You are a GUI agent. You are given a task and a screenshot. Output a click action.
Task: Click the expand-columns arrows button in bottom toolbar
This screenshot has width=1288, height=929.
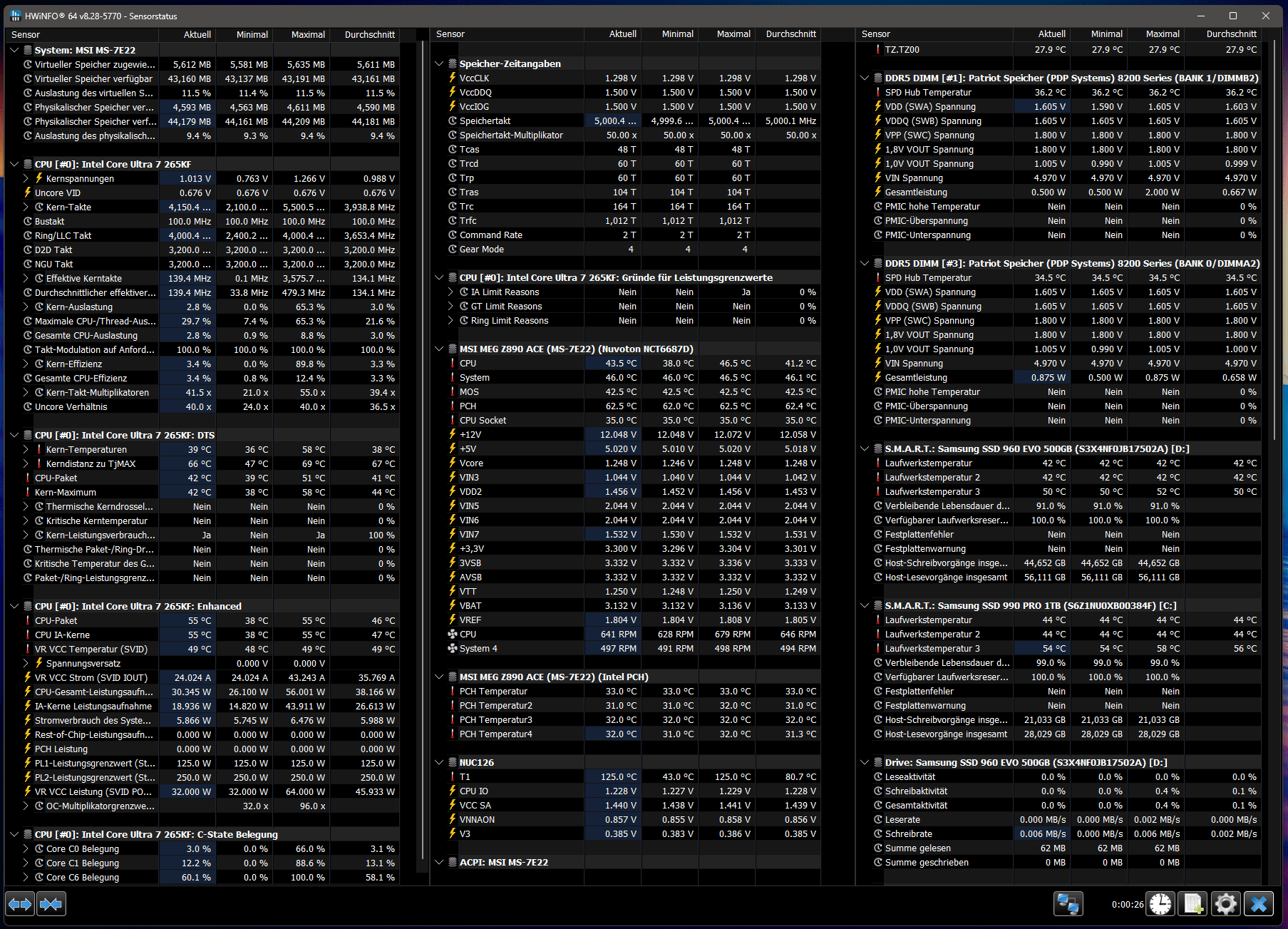point(20,904)
